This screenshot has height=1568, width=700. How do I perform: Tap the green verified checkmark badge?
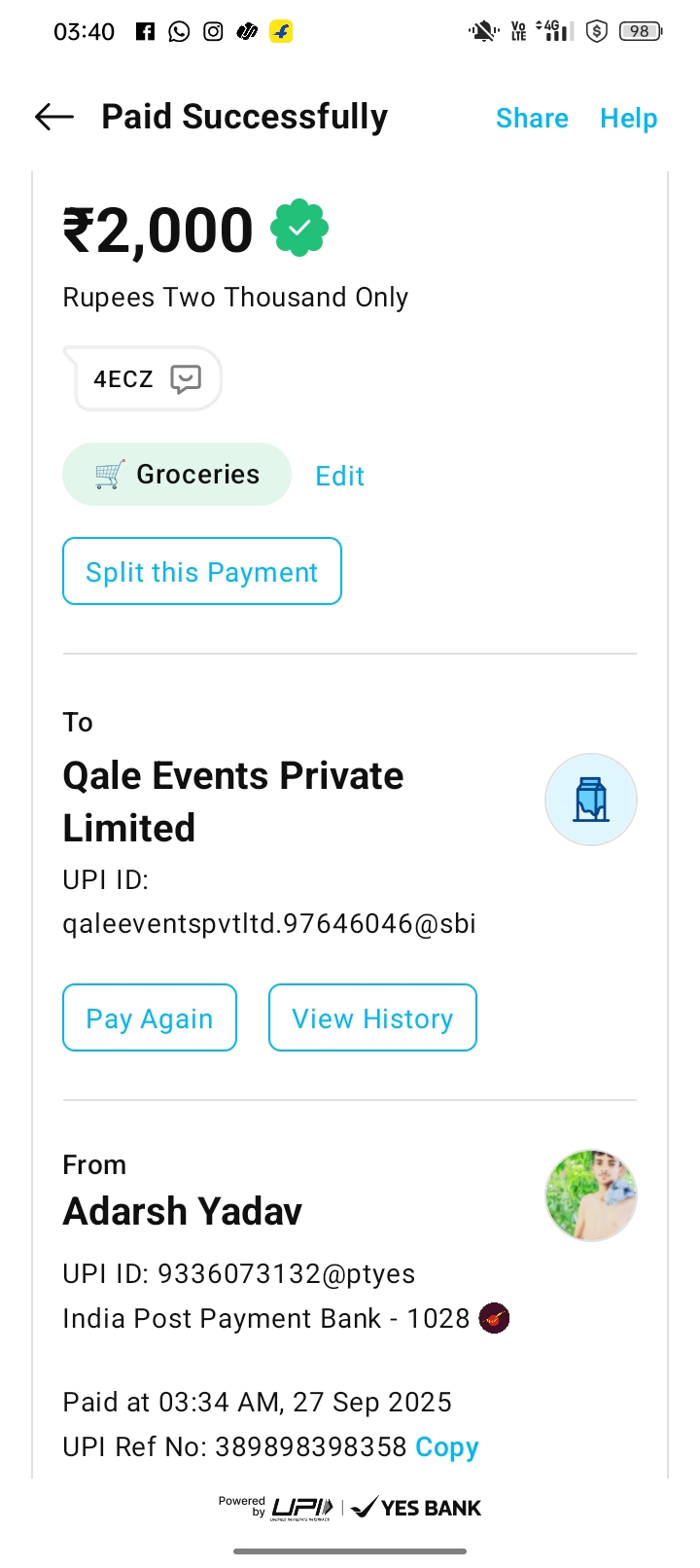299,229
